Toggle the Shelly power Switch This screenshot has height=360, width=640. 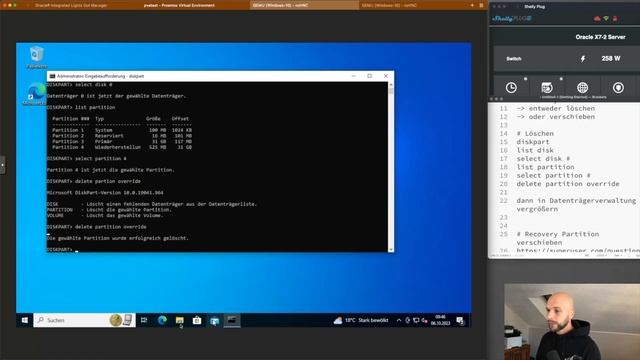coord(513,59)
